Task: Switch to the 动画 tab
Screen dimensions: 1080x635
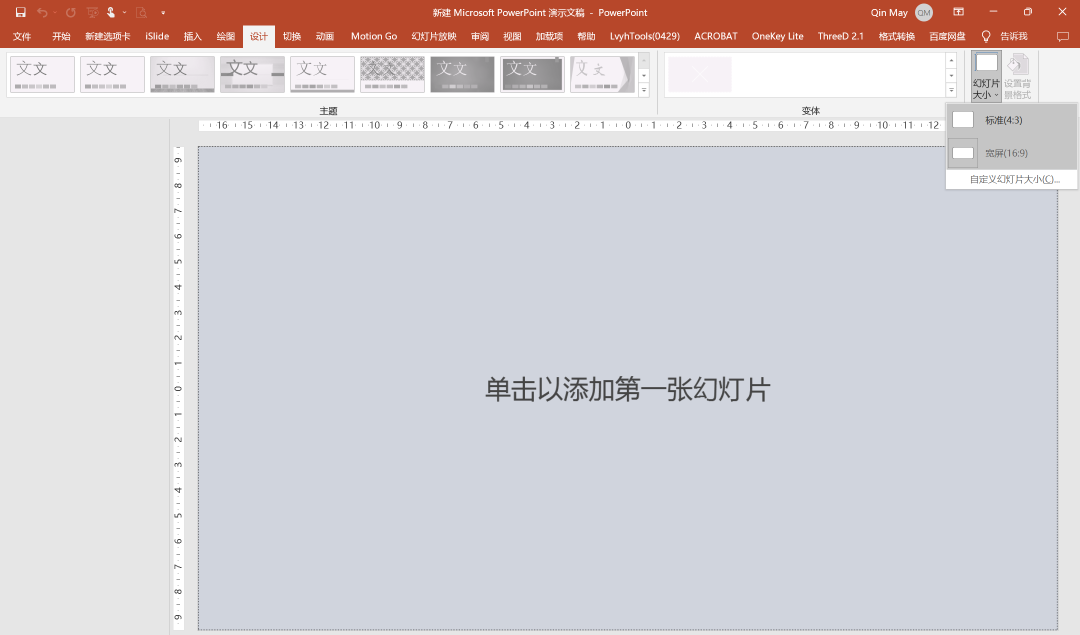Action: point(325,37)
